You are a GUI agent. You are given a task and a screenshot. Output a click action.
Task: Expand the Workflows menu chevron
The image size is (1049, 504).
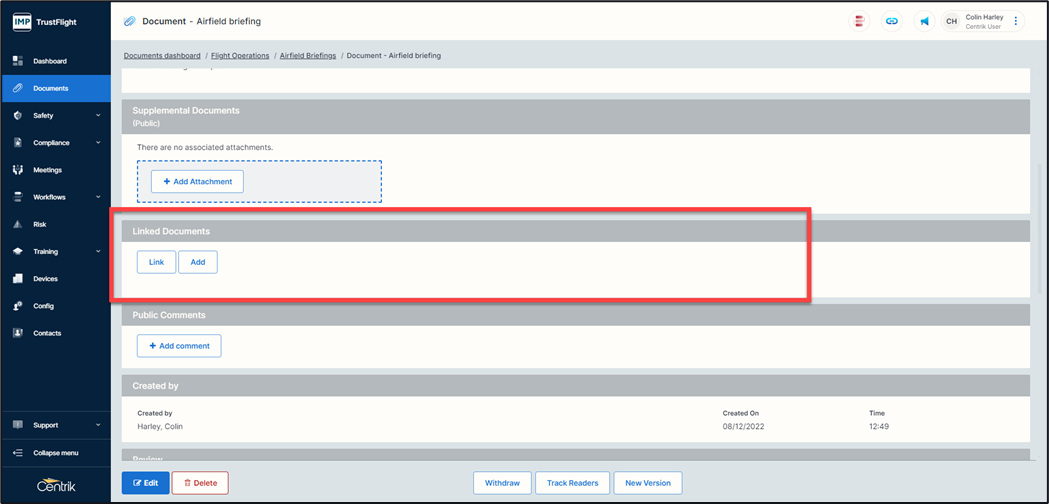point(98,197)
